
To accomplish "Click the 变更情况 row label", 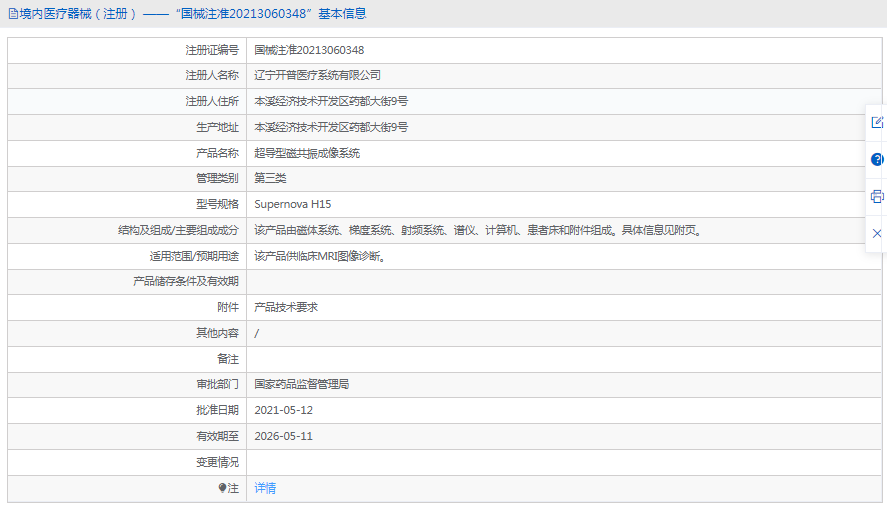I will [217, 462].
